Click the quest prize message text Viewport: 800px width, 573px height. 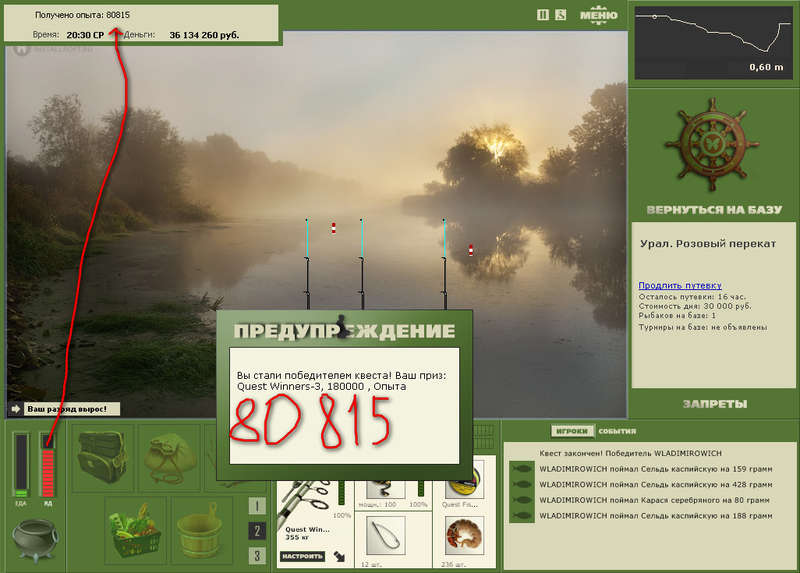pos(341,381)
